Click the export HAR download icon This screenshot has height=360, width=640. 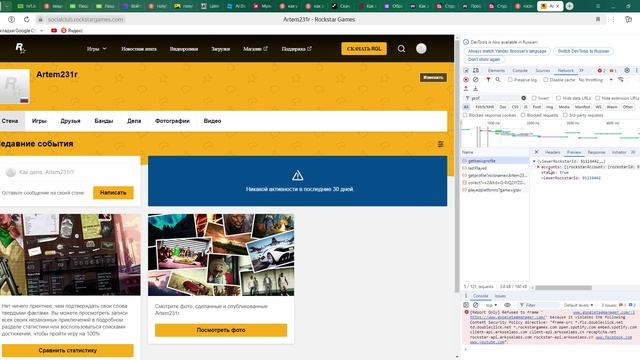coord(476,89)
